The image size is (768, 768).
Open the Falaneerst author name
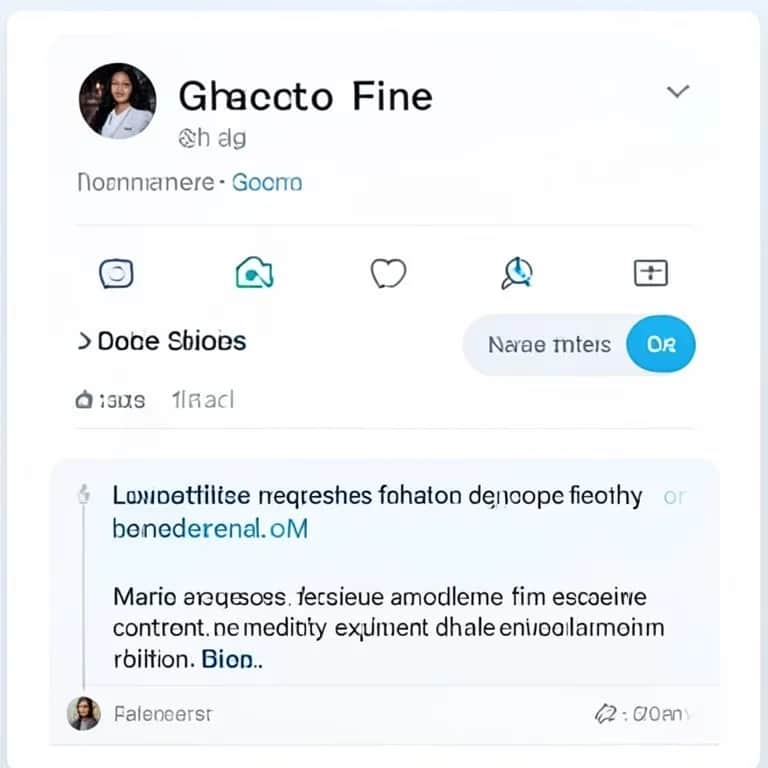pyautogui.click(x=162, y=714)
